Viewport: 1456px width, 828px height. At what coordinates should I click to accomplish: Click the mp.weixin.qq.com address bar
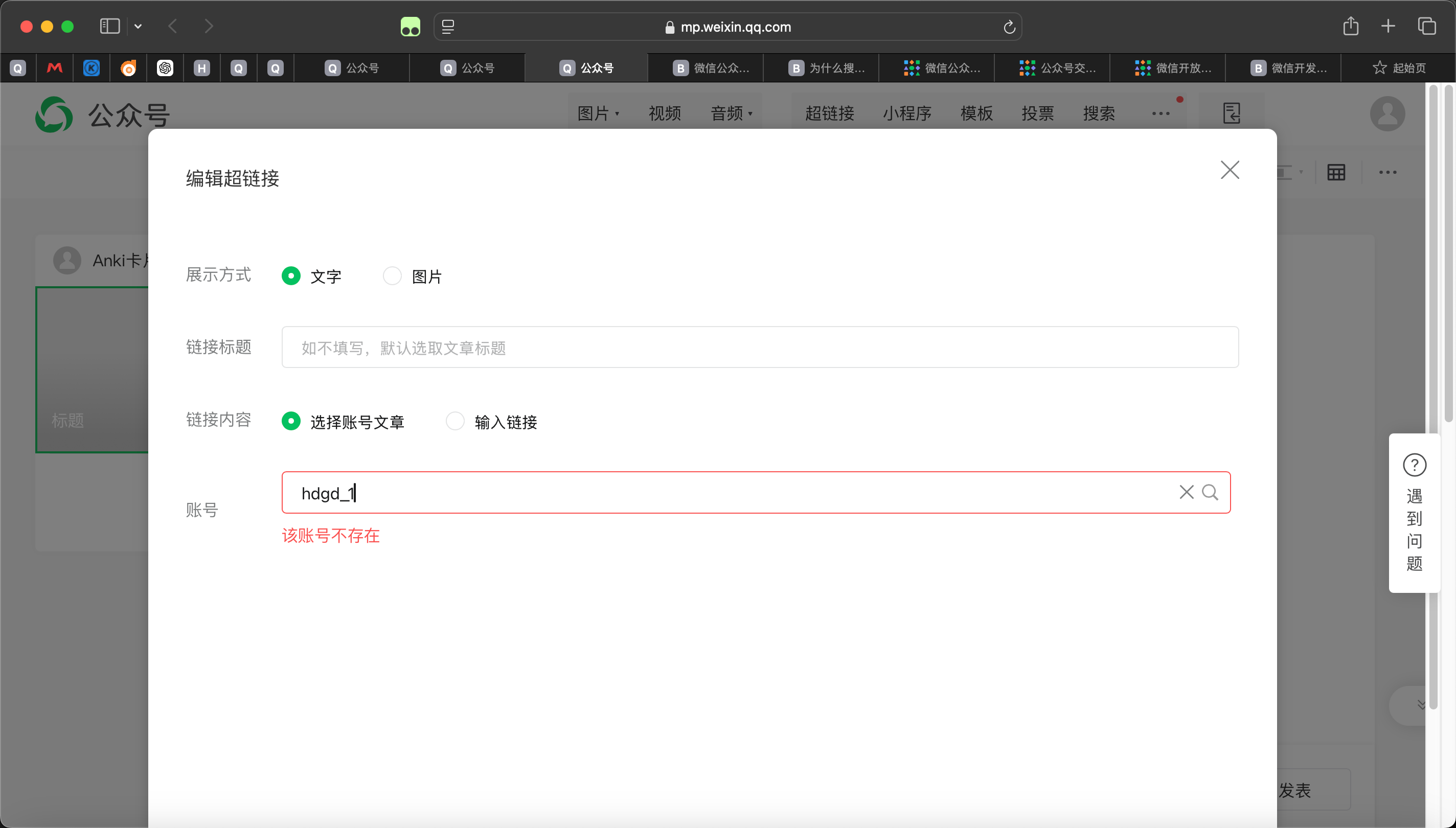point(727,27)
